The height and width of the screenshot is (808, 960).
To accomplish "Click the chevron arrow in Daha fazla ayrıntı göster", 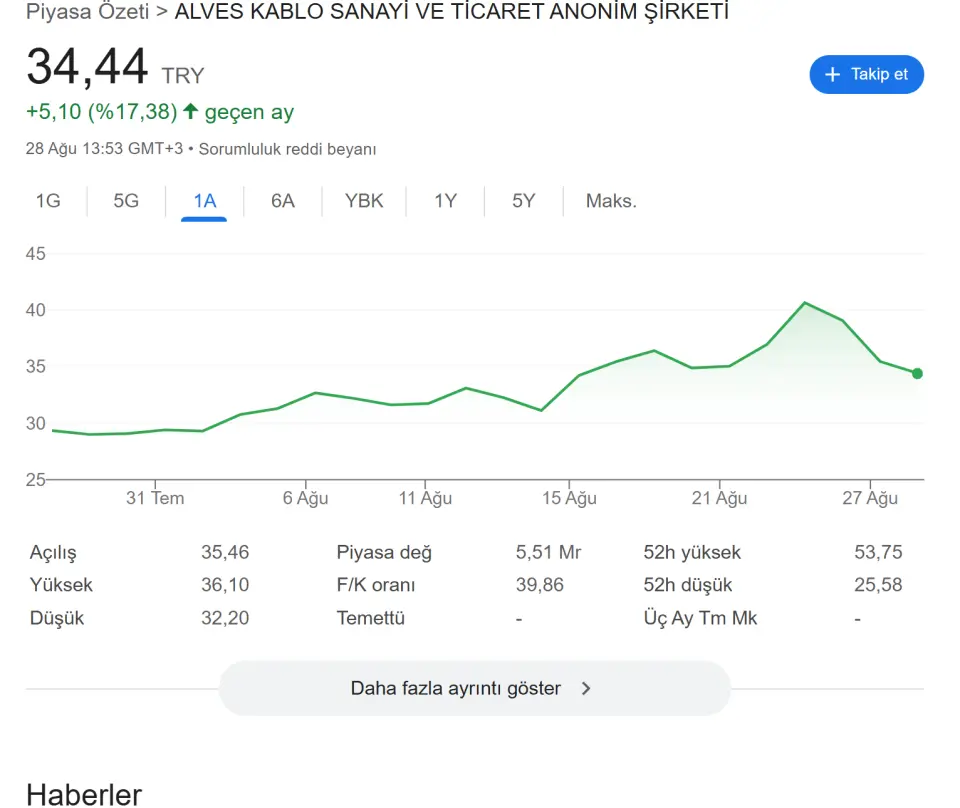I will (x=586, y=689).
